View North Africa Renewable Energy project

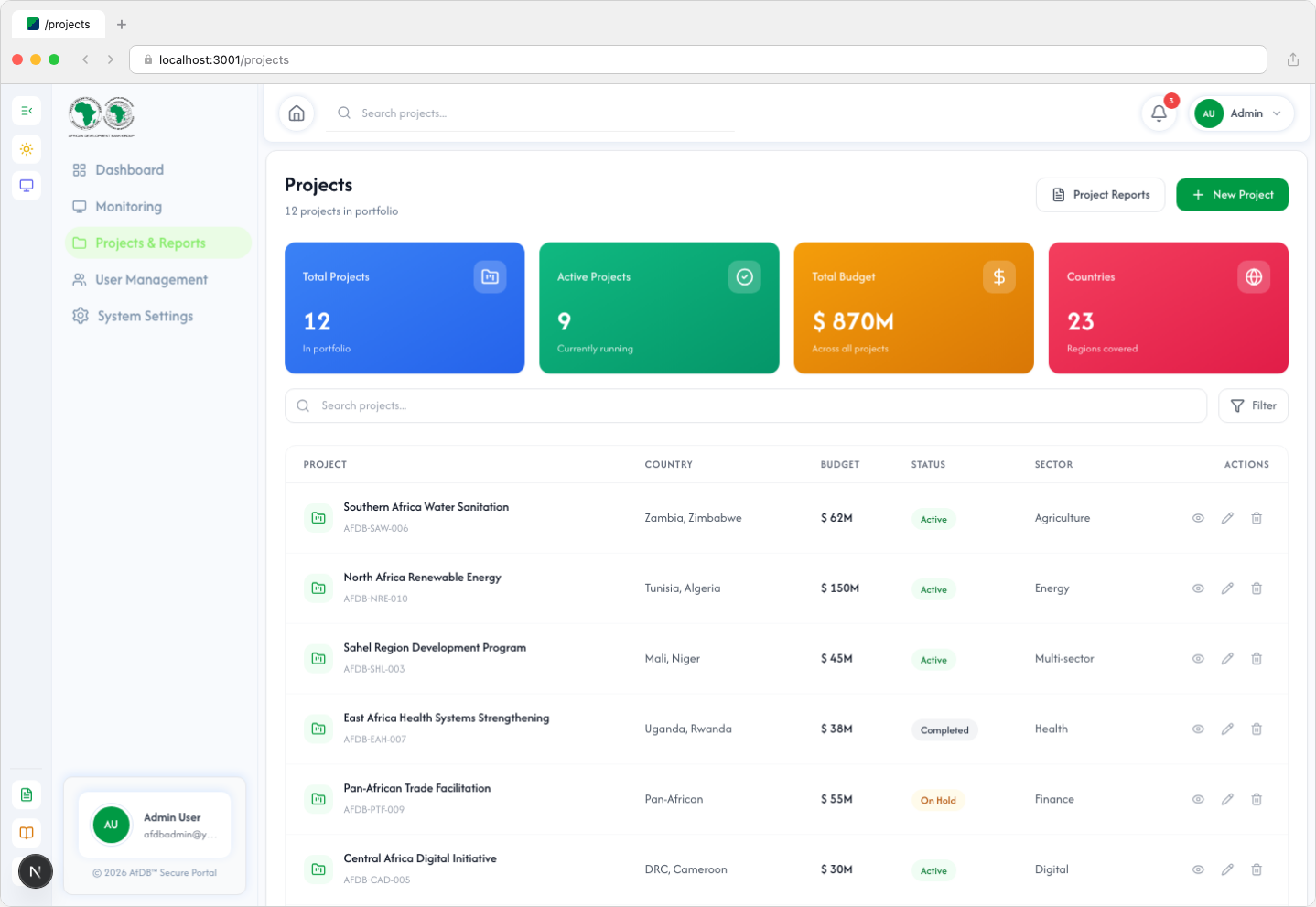[x=1198, y=588]
